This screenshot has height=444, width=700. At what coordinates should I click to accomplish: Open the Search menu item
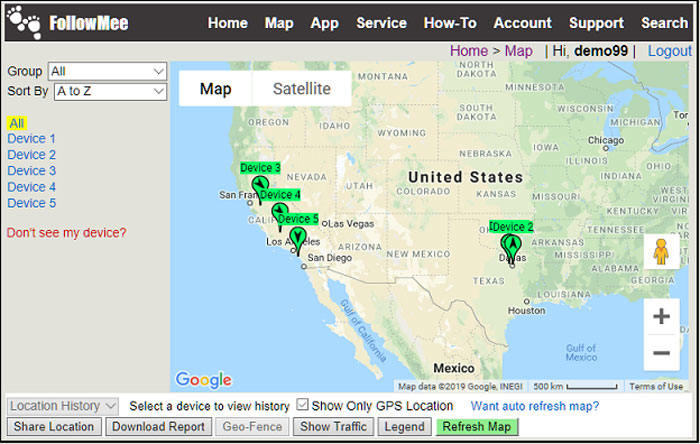coord(664,23)
